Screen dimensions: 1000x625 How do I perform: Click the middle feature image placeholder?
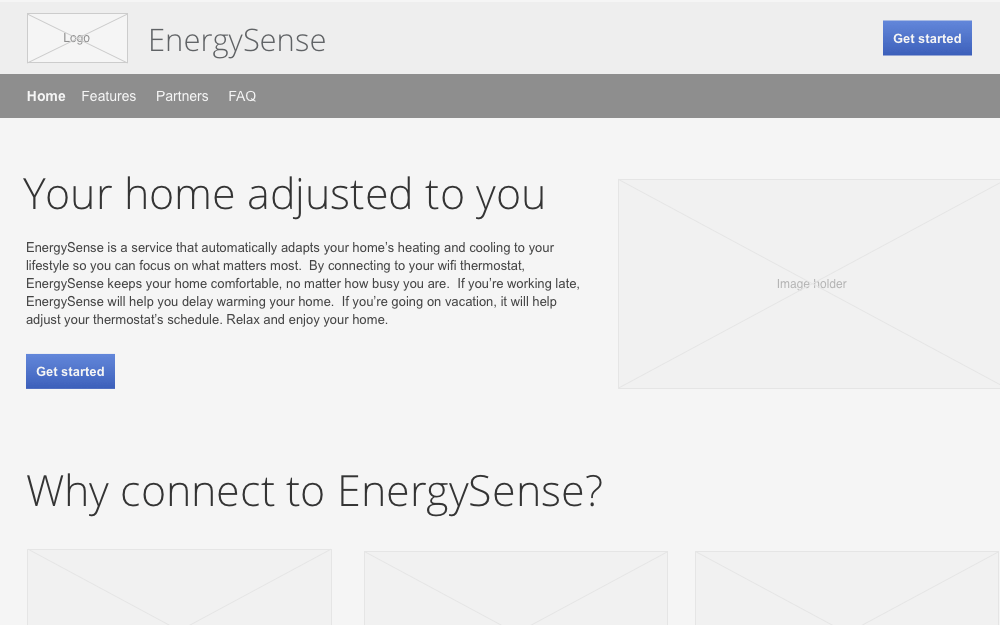point(515,588)
